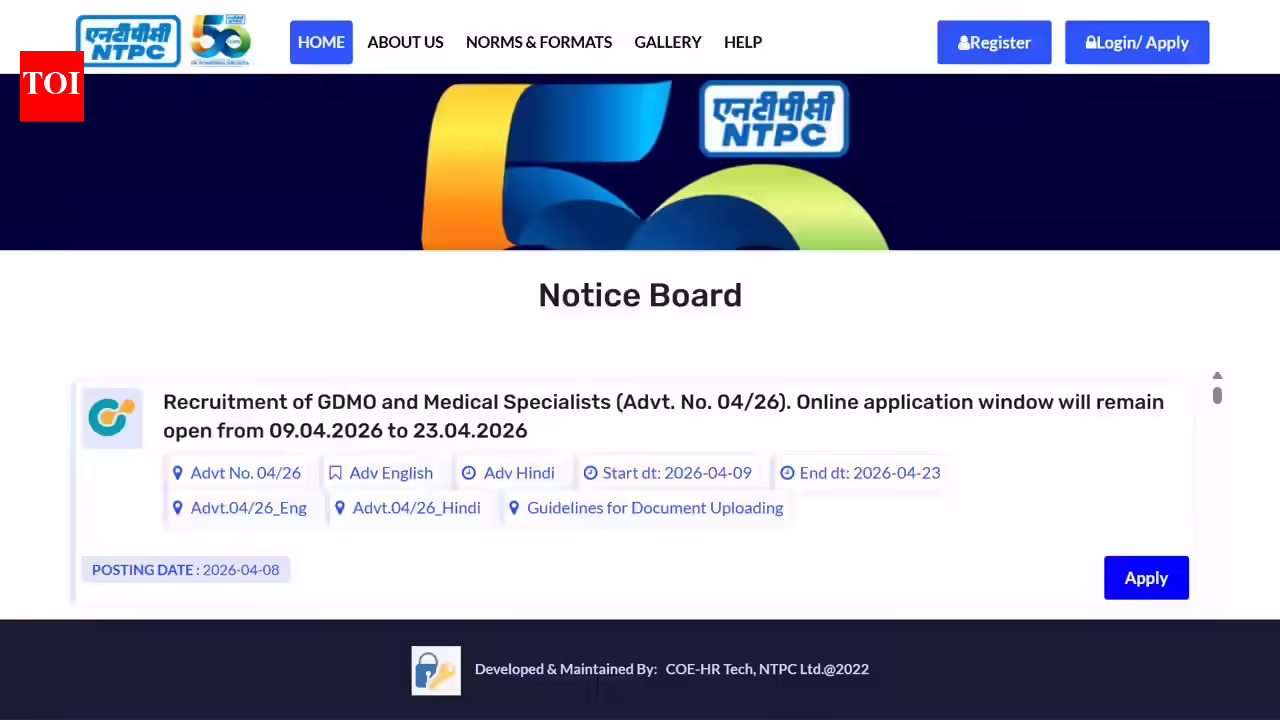Viewport: 1280px width, 720px height.
Task: Click the 50 years anniversary logo
Action: click(220, 41)
